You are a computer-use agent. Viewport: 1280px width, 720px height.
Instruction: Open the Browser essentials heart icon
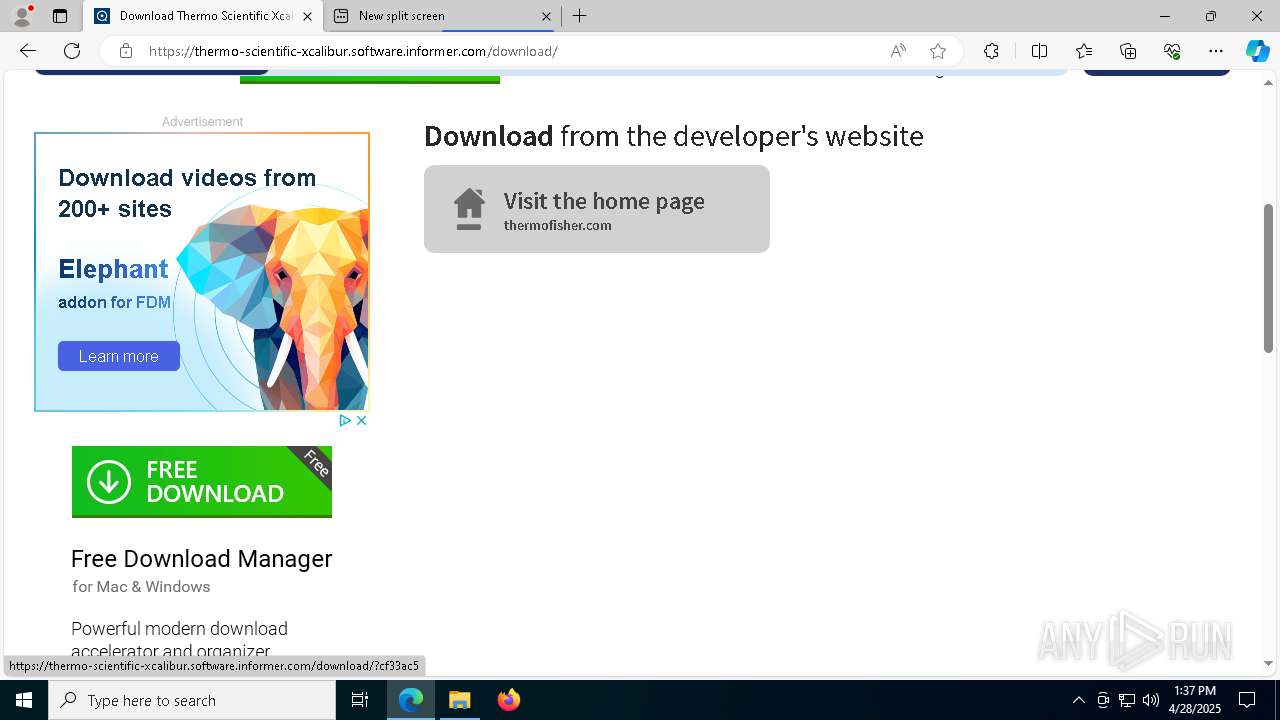pyautogui.click(x=1172, y=51)
